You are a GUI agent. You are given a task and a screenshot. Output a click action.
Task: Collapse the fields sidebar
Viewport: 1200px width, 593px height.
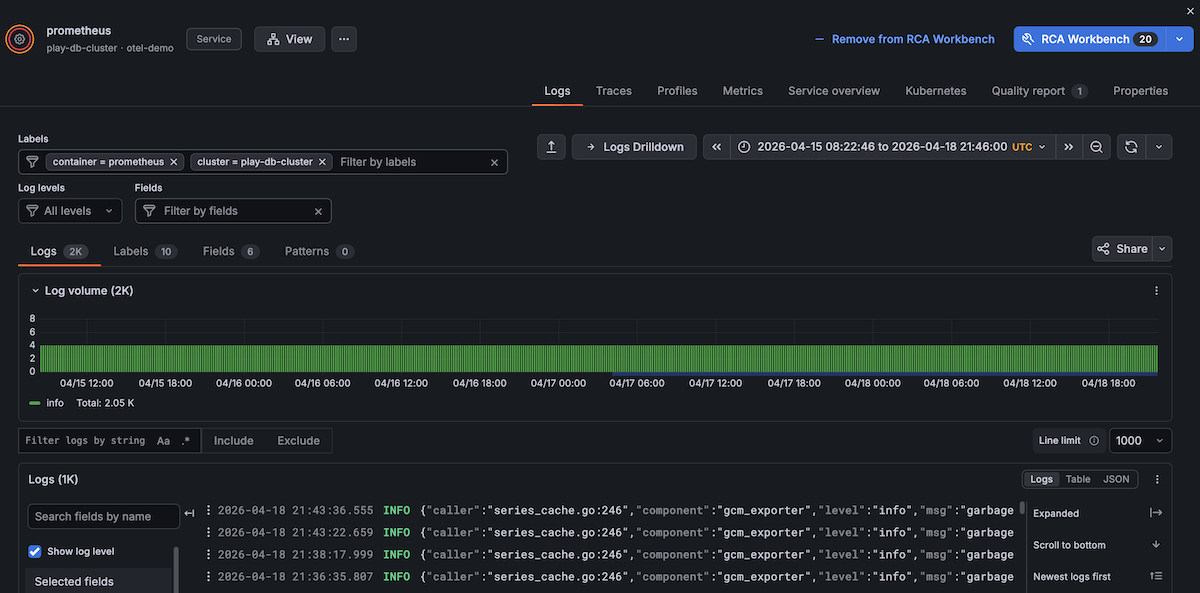pos(190,515)
